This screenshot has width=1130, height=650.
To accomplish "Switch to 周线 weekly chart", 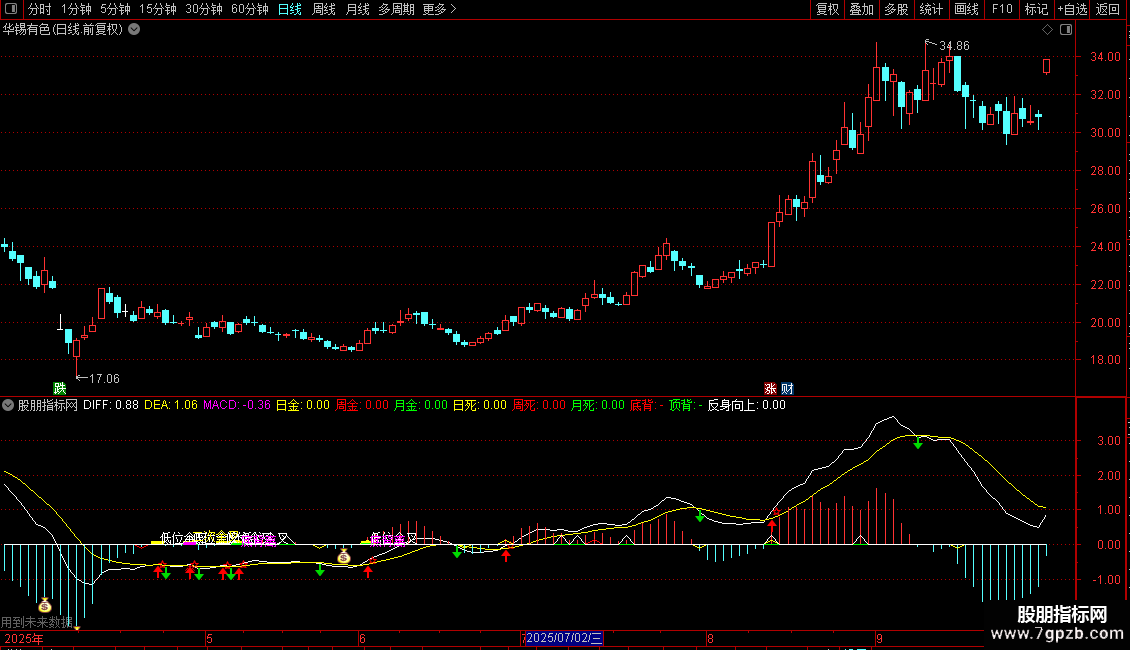I will (x=324, y=9).
